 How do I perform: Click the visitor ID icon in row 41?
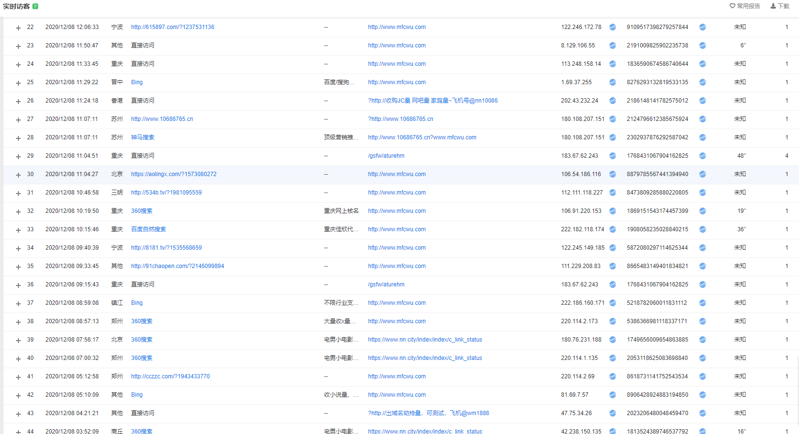coord(702,377)
